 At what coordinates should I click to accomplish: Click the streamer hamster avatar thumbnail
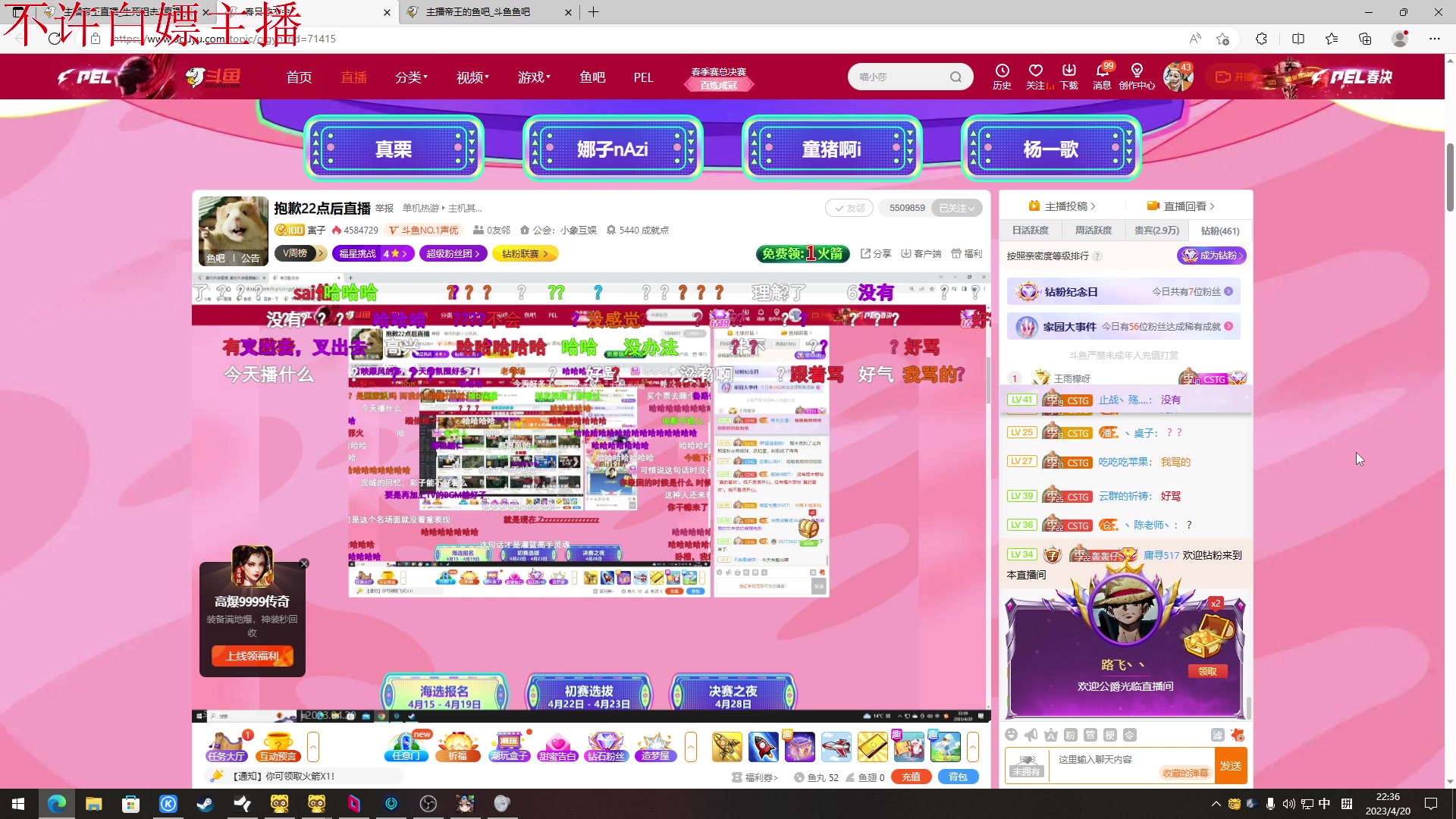point(234,231)
